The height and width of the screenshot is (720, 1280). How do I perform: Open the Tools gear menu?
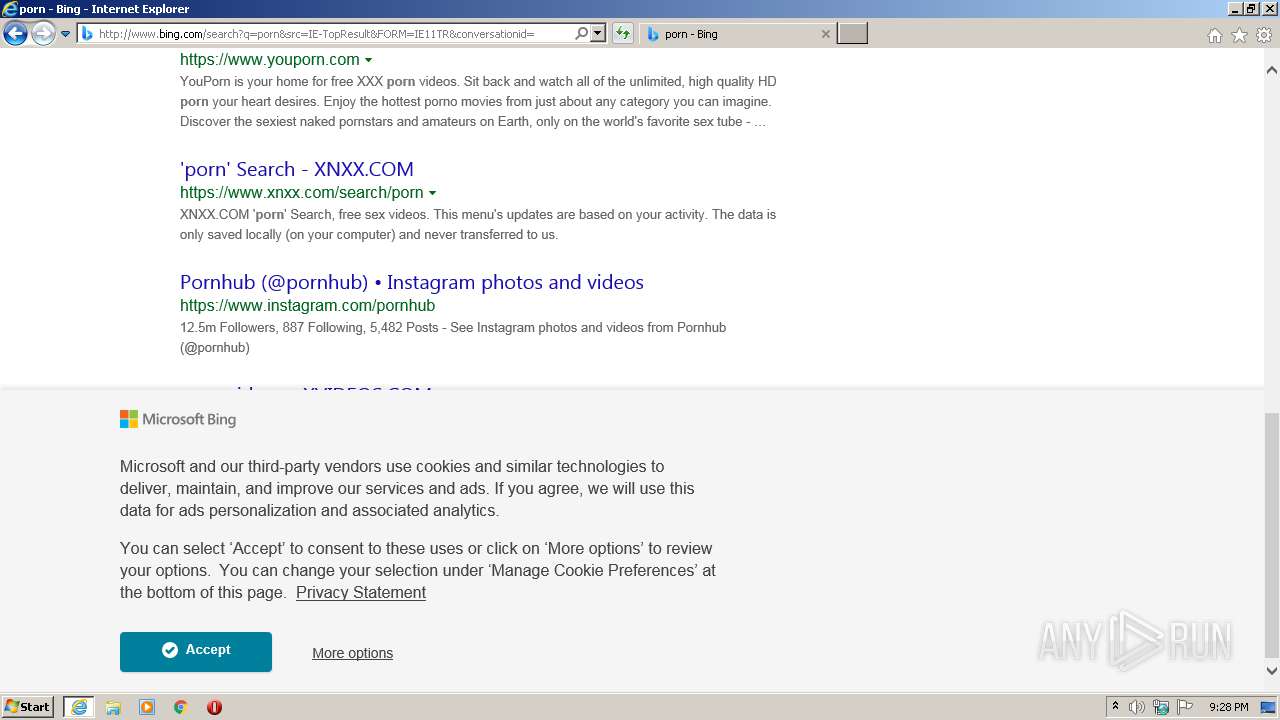[1264, 35]
